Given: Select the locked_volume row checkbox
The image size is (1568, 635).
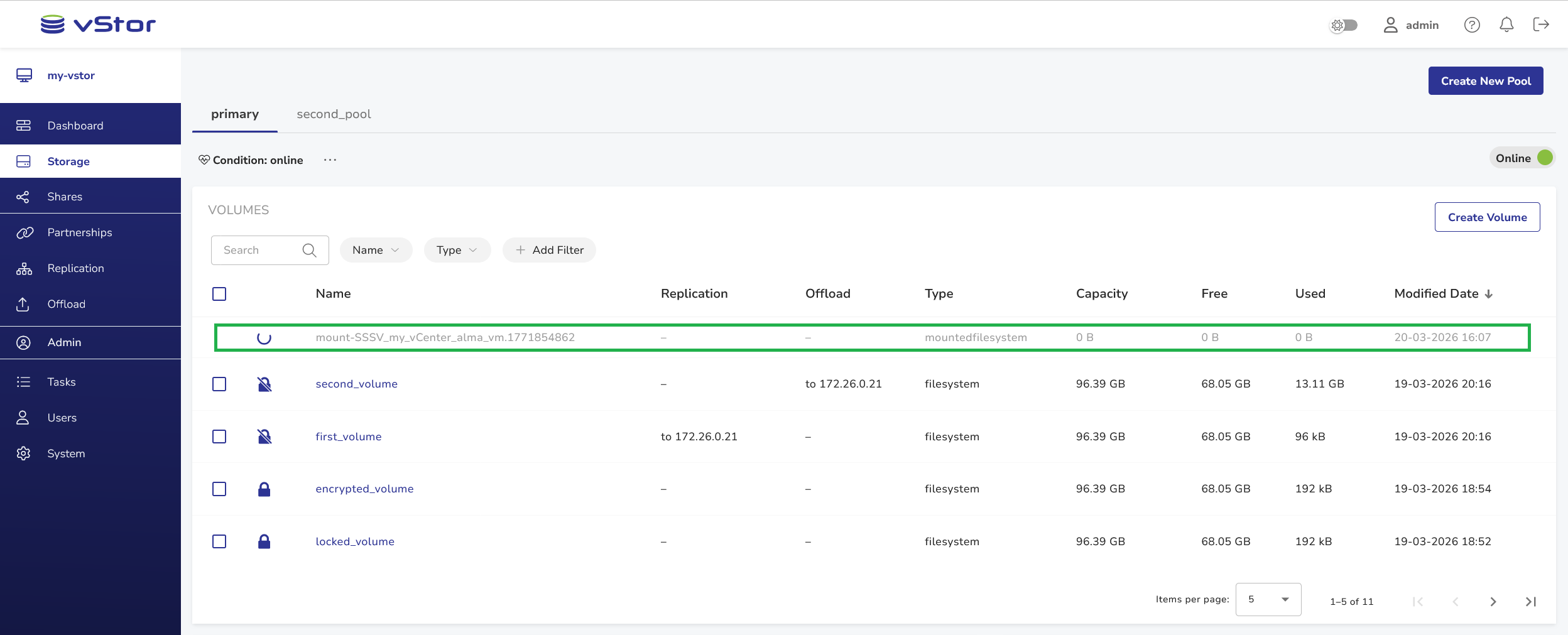Looking at the screenshot, I should tap(219, 541).
